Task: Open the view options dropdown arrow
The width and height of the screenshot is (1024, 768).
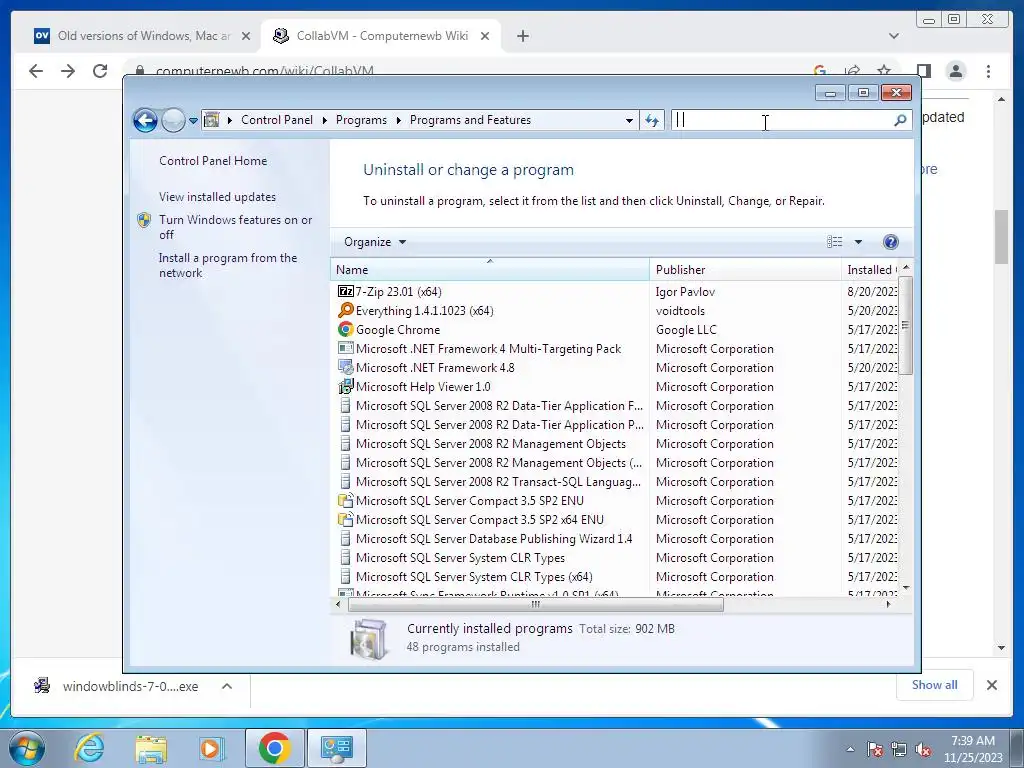Action: (x=858, y=242)
